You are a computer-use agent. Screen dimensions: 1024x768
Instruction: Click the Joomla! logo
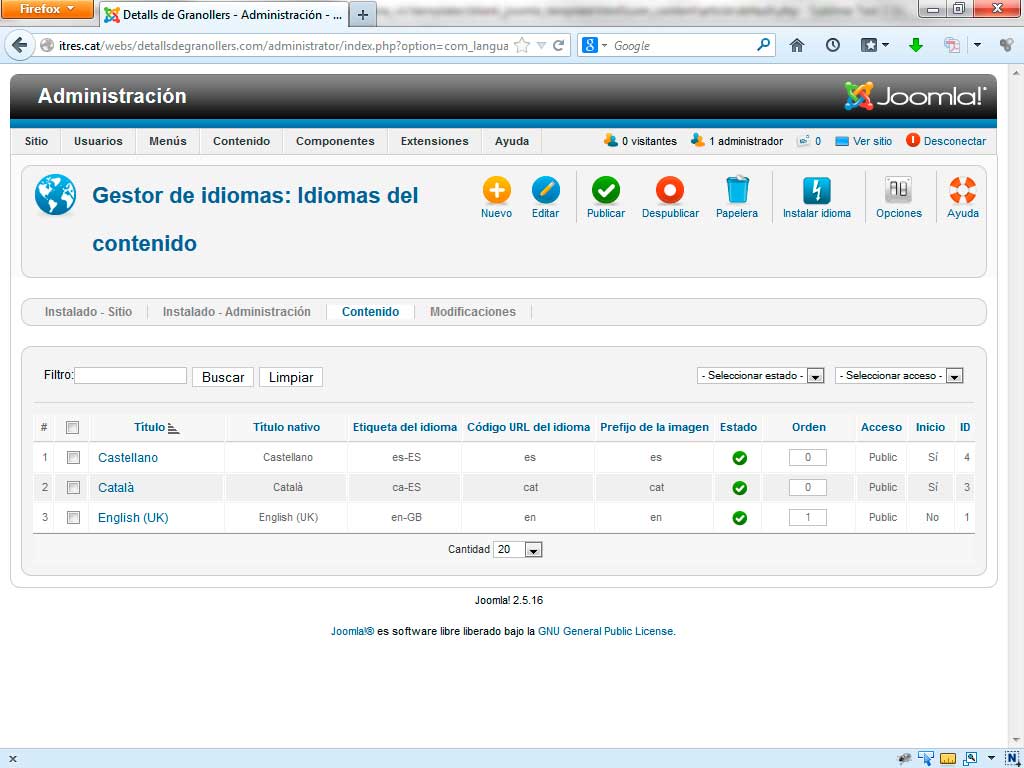tap(914, 96)
